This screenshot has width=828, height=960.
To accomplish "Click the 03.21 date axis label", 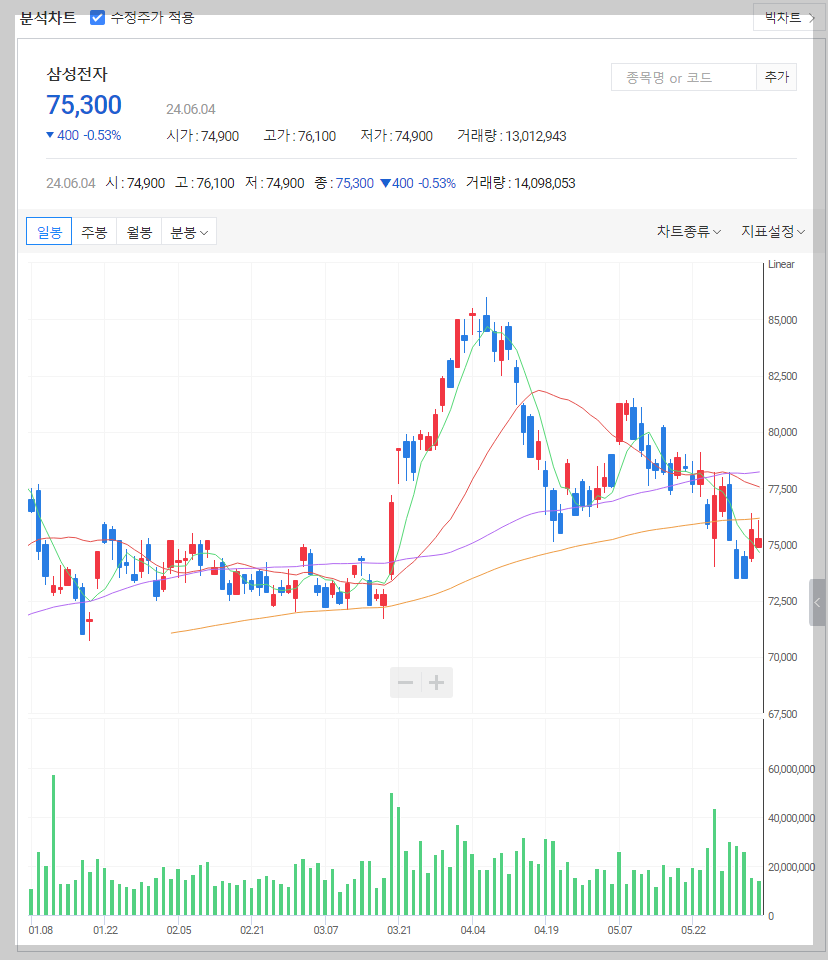I will pos(399,930).
